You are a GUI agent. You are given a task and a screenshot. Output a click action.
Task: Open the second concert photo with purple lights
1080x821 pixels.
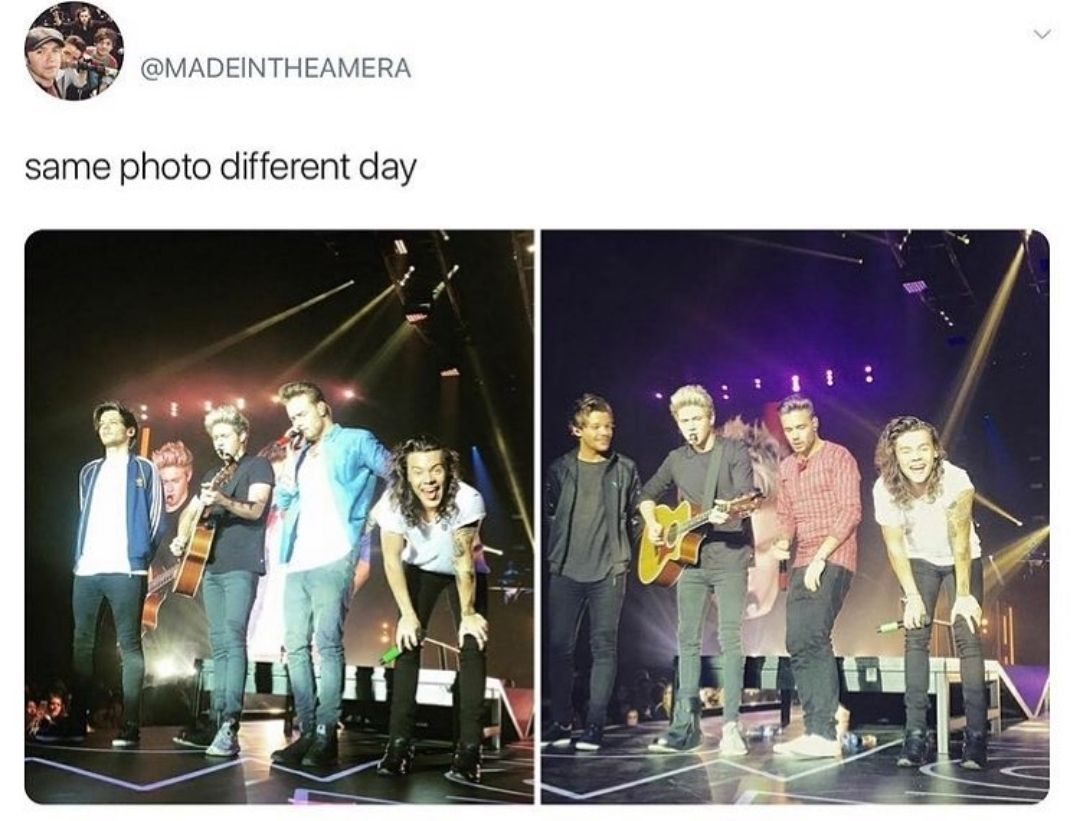[x=795, y=517]
